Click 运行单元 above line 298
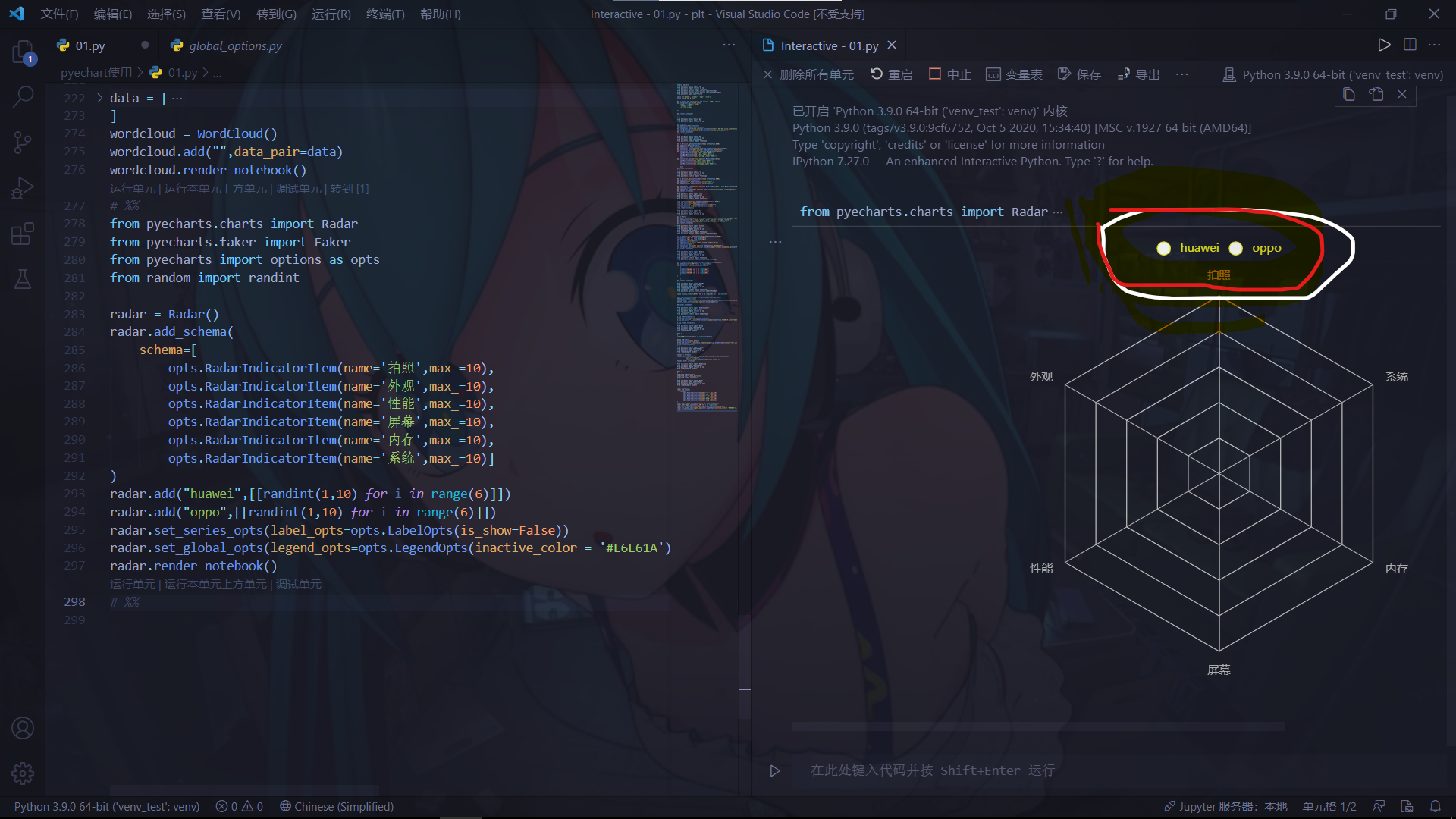Image resolution: width=1456 pixels, height=819 pixels. (x=132, y=585)
